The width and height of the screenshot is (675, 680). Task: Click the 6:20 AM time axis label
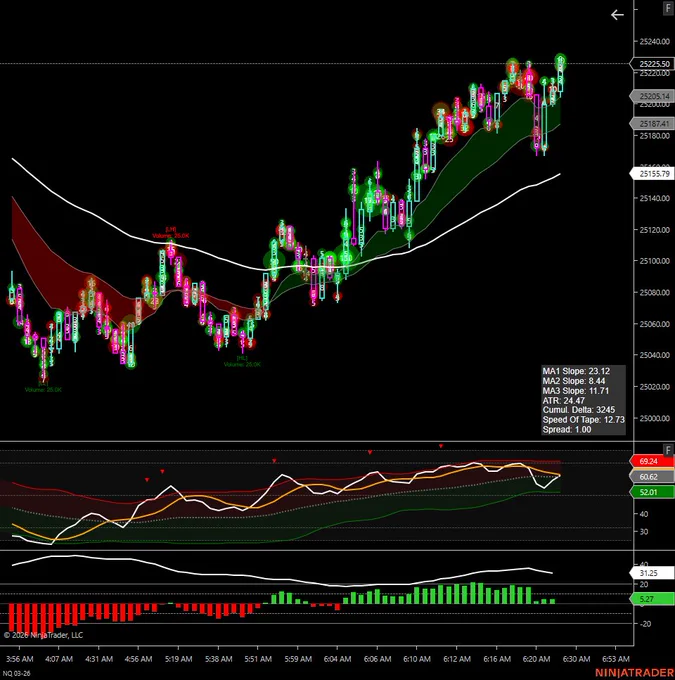(x=536, y=659)
